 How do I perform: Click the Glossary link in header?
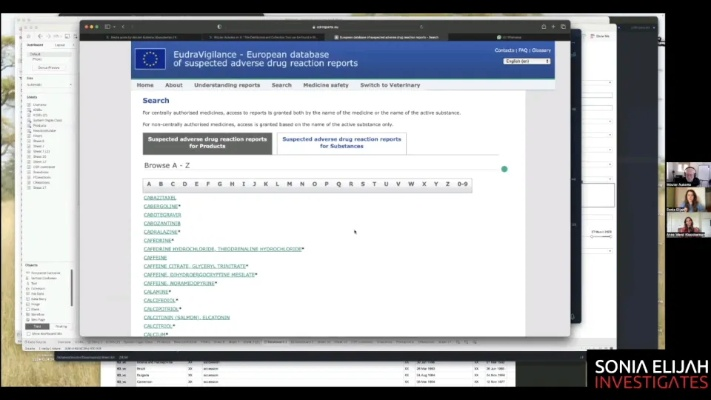[x=541, y=50]
